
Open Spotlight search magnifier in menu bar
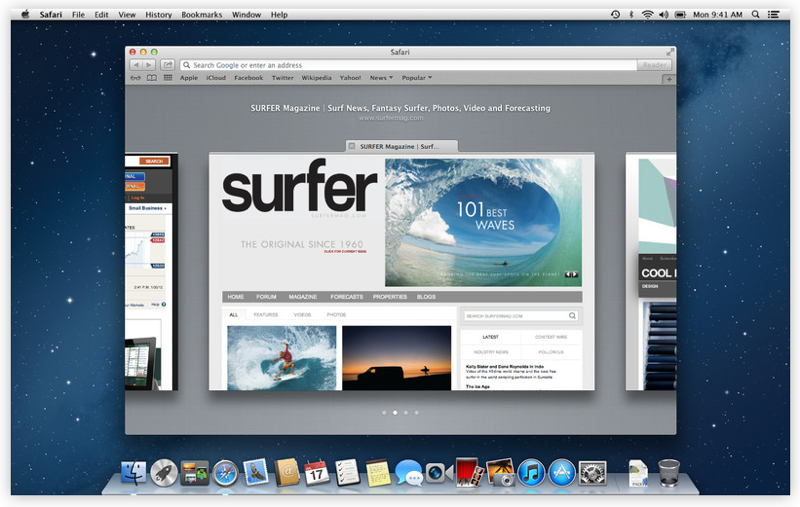(756, 14)
